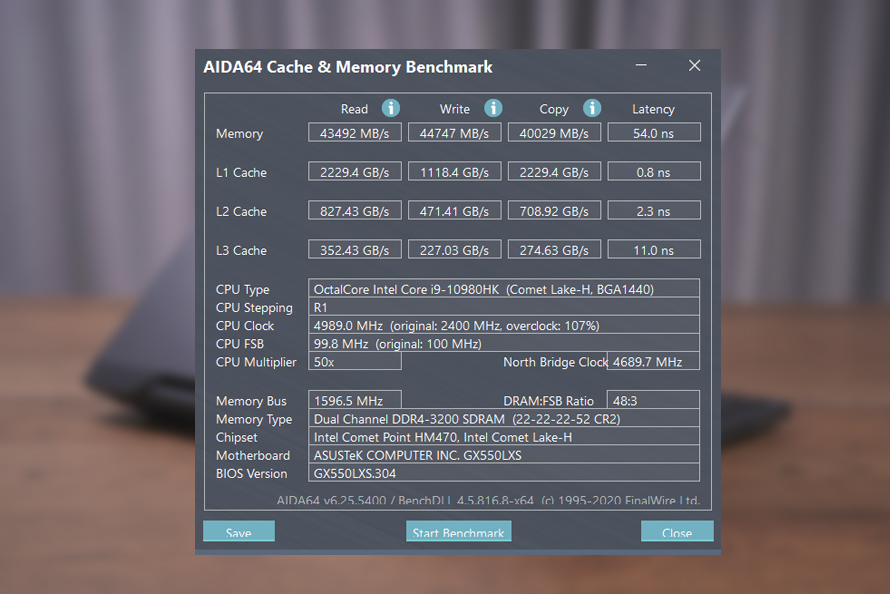Click L2 Cache Read 827.43 GB/s field
This screenshot has width=890, height=594.
tap(355, 210)
